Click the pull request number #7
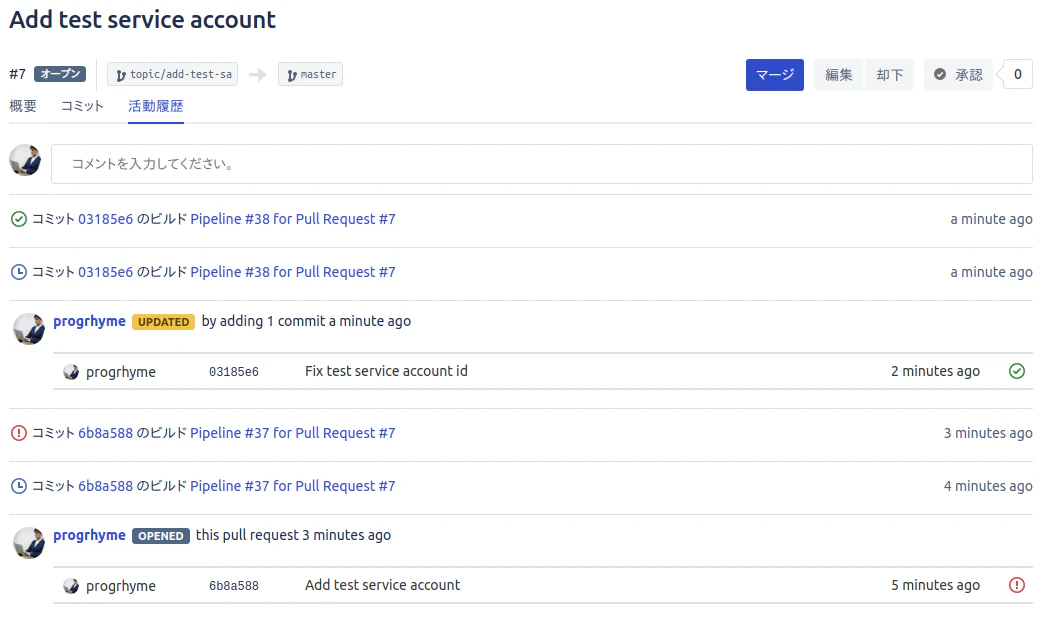Image resolution: width=1049 pixels, height=624 pixels. pyautogui.click(x=17, y=74)
